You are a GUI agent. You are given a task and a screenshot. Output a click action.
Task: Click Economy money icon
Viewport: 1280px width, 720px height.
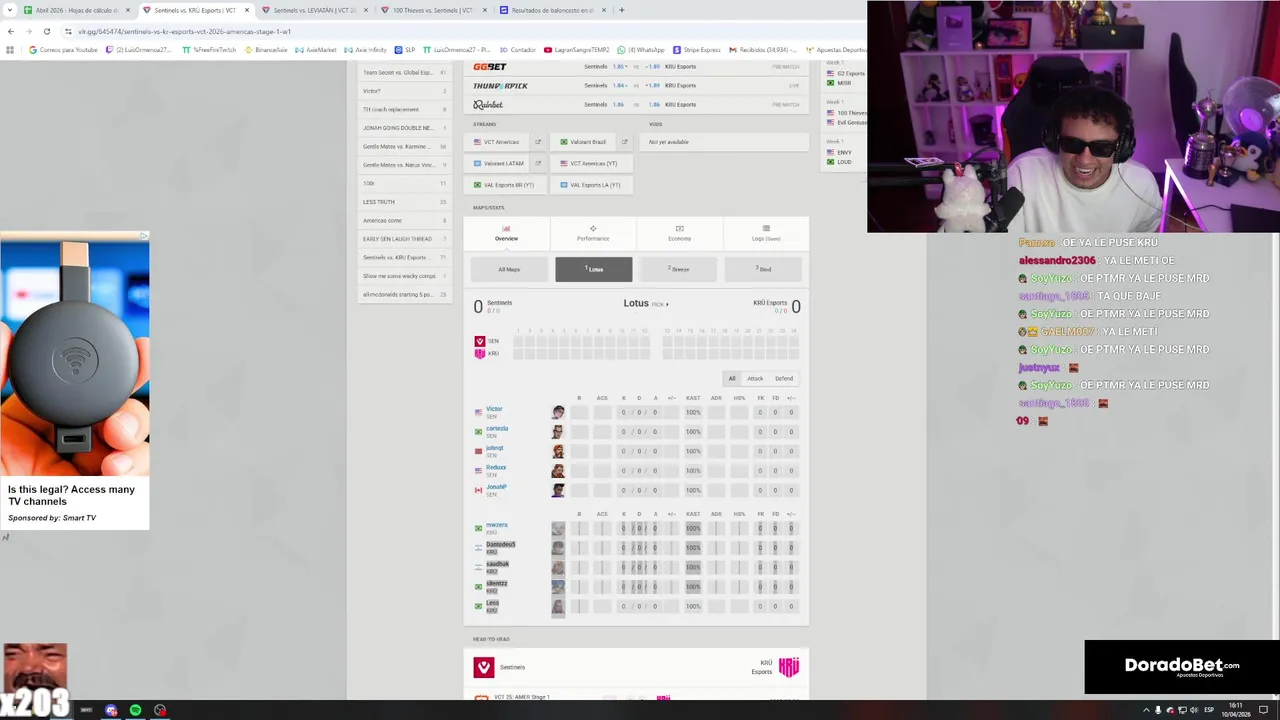(680, 229)
